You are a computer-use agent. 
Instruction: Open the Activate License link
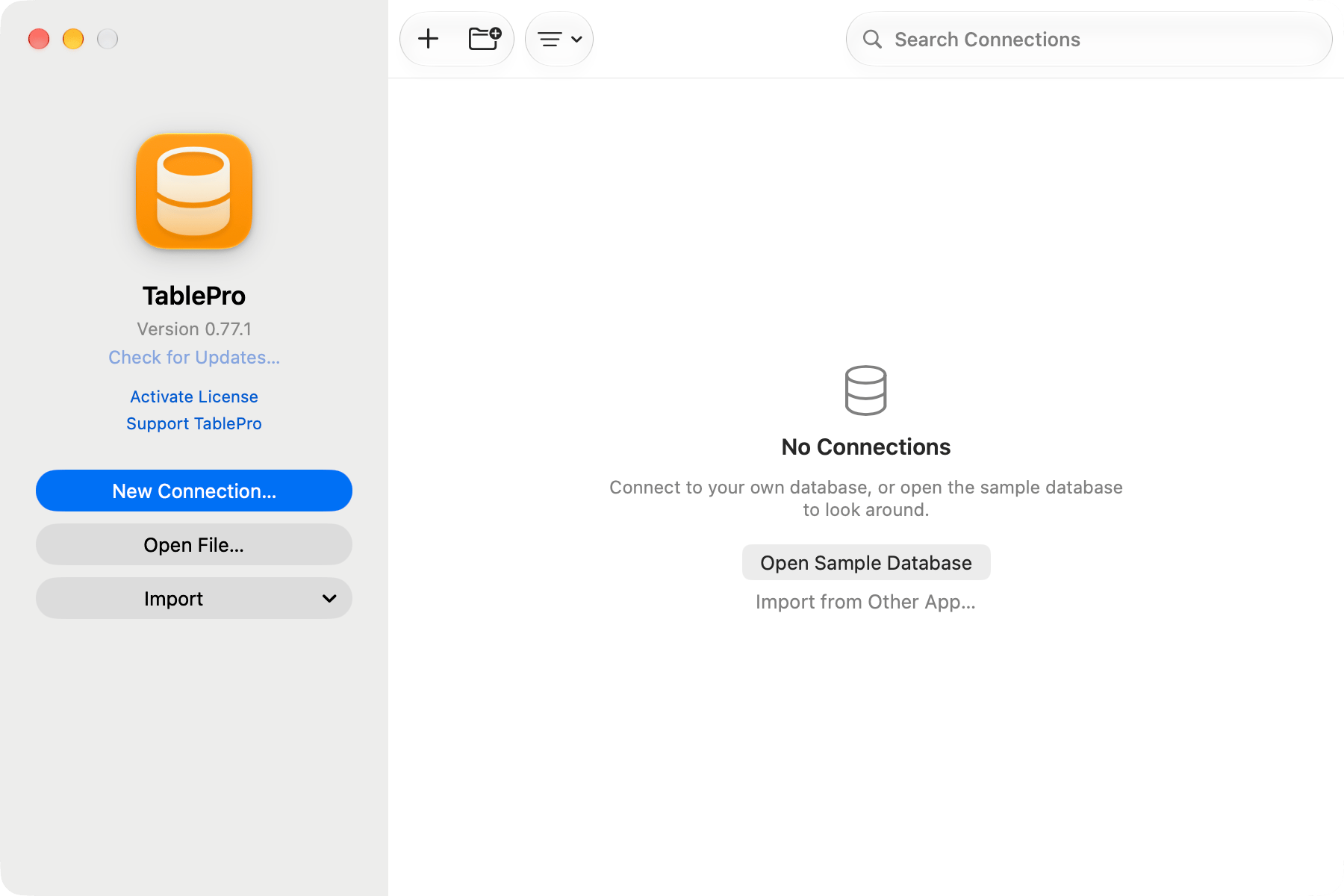194,396
